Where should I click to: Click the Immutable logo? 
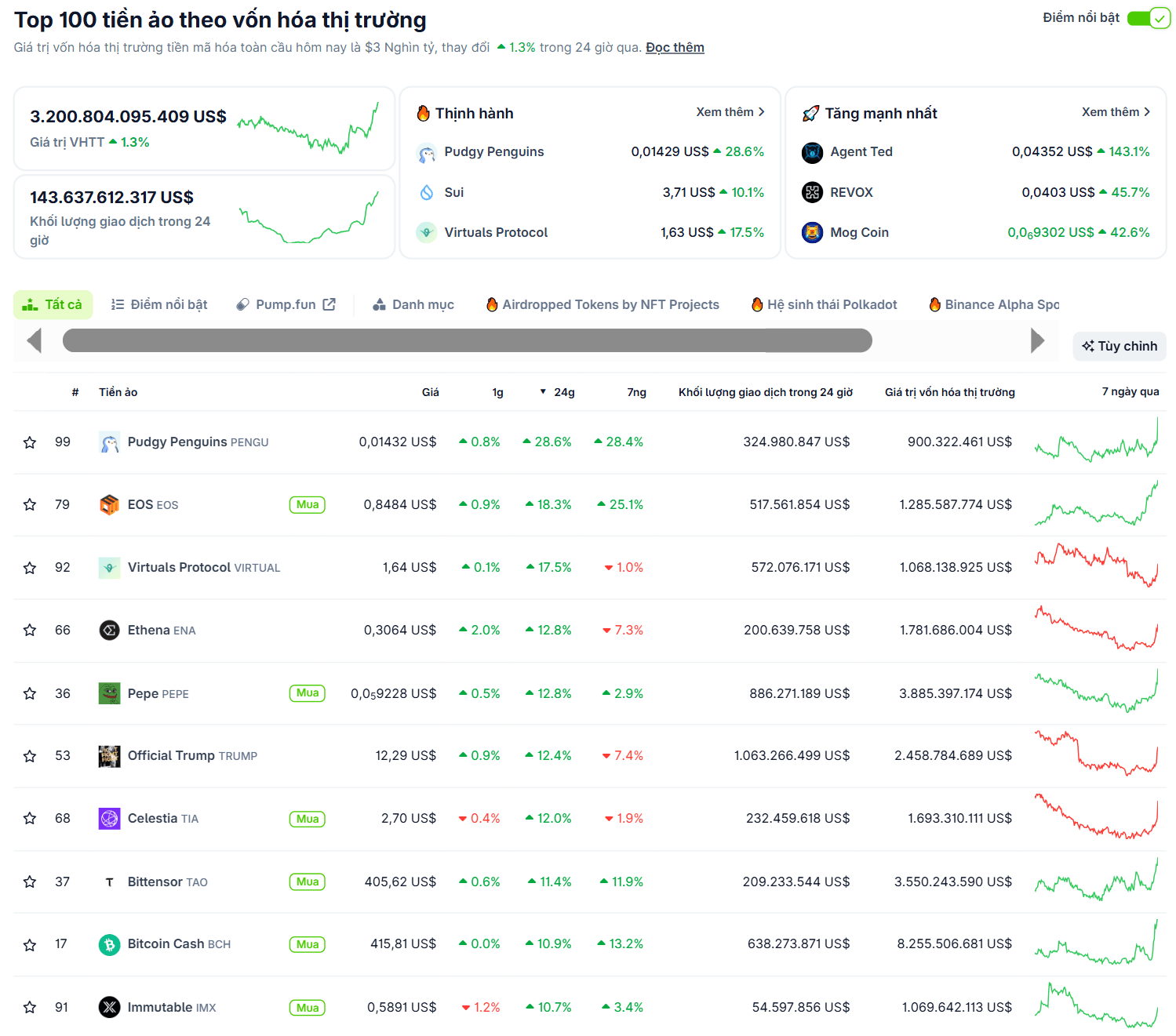tap(109, 1007)
